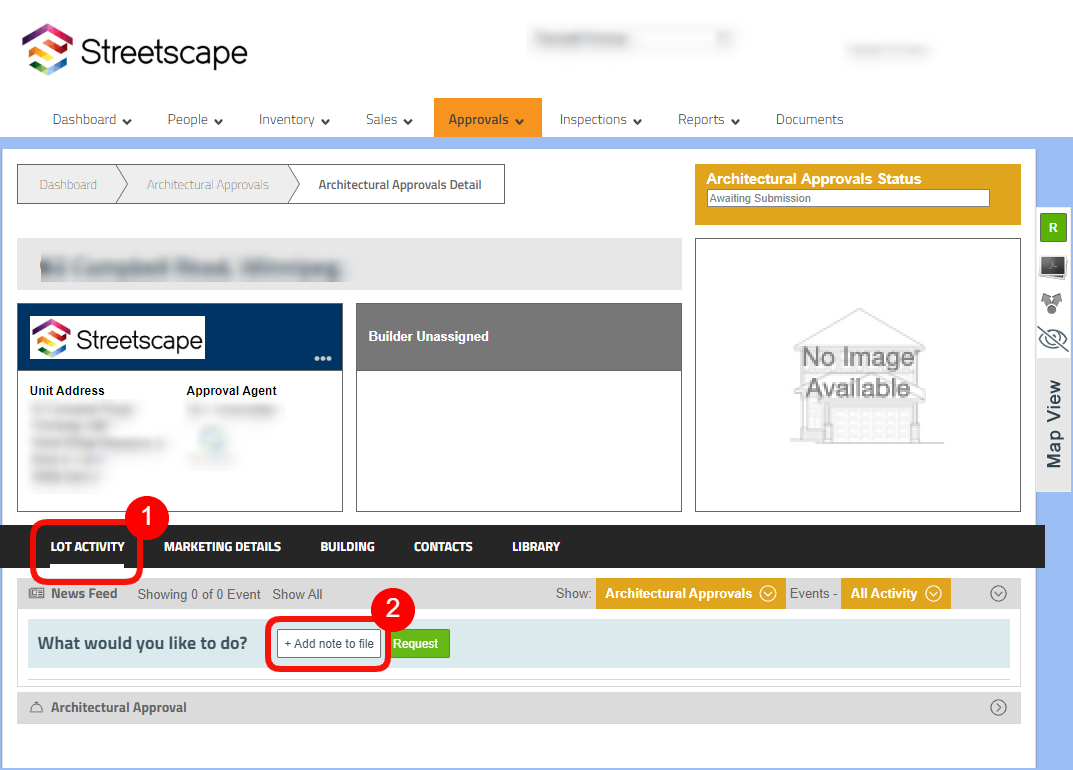Switch to the Building tab
Screen dimensions: 1073x770
tap(348, 546)
